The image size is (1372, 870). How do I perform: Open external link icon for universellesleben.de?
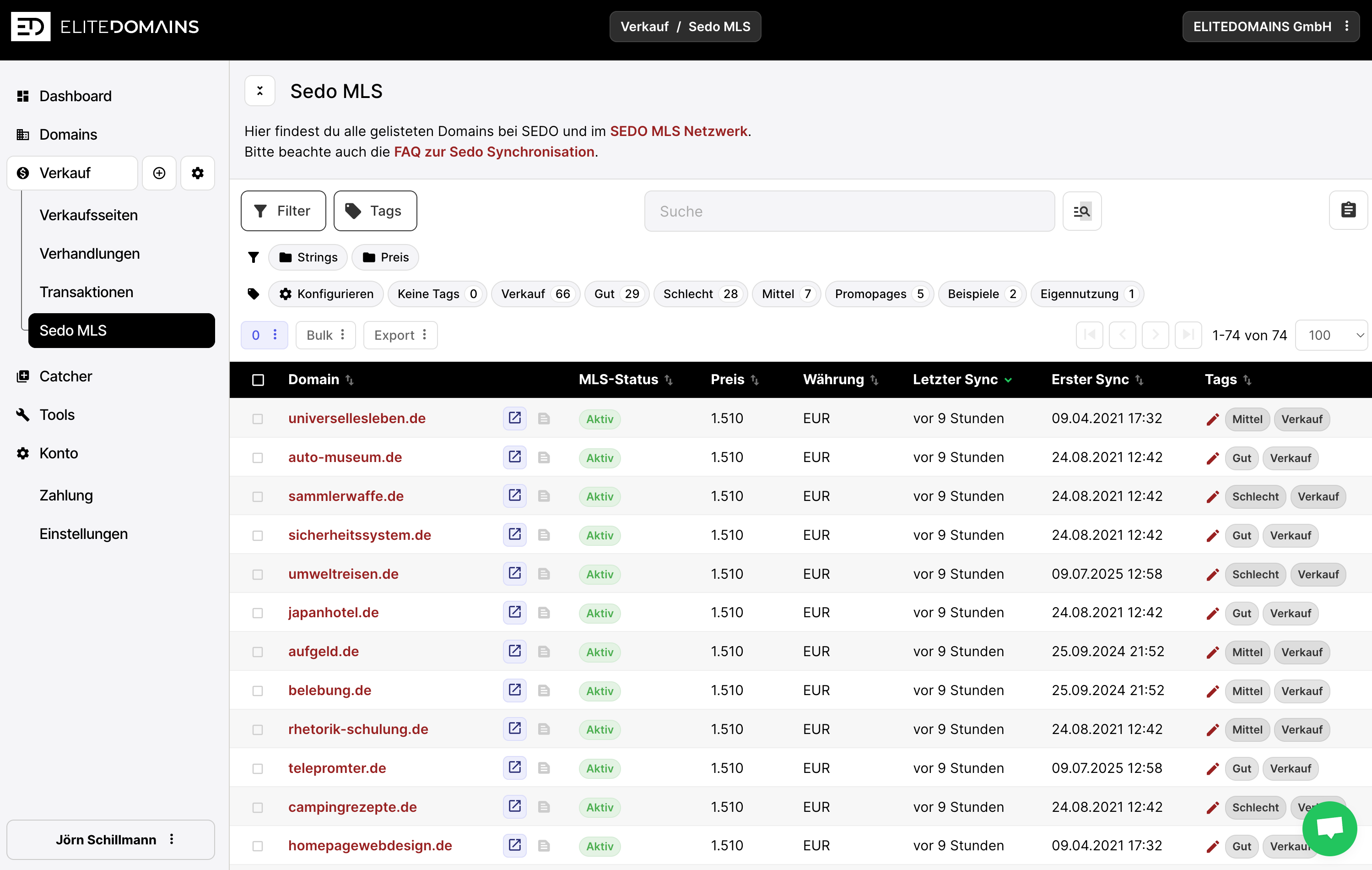point(514,418)
